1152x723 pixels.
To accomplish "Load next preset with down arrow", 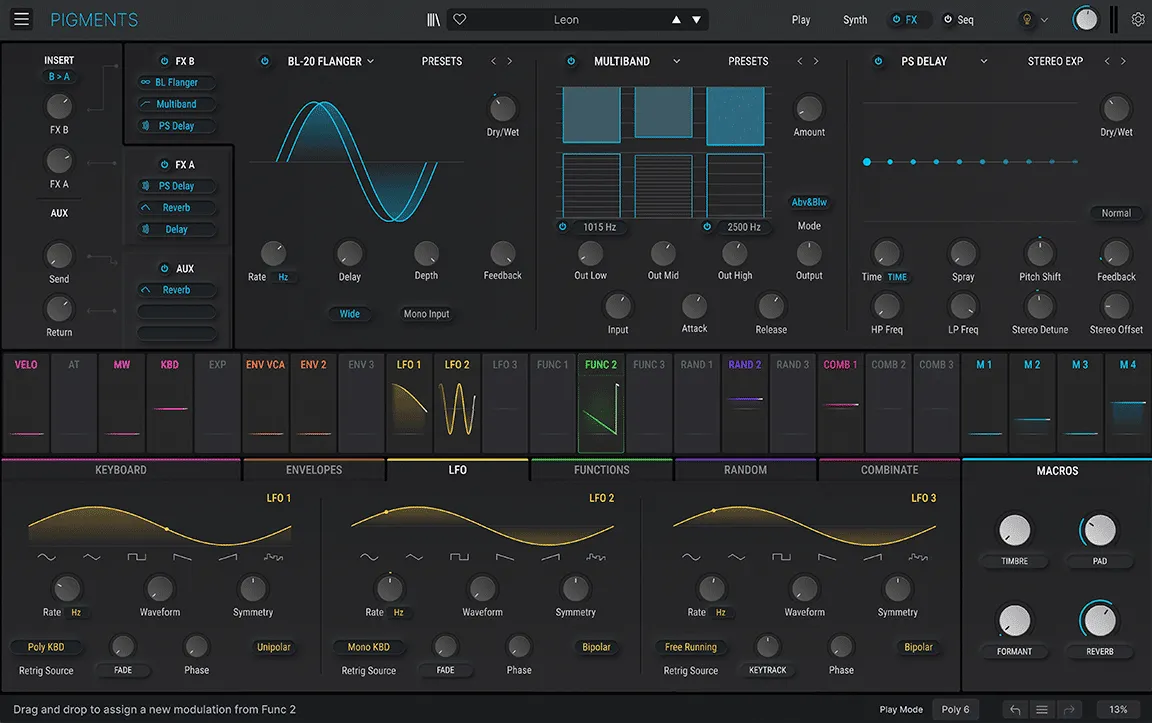I will pos(696,20).
